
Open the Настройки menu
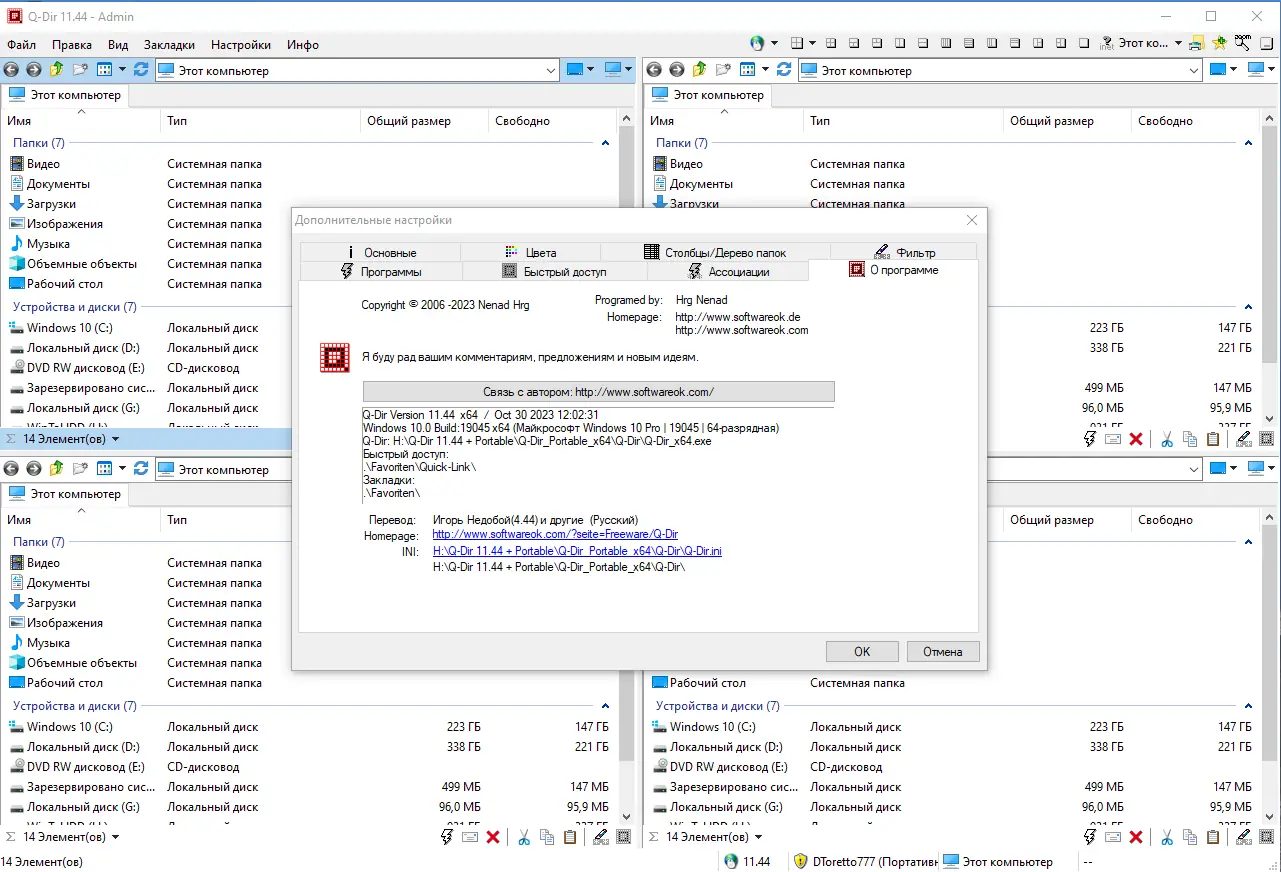point(241,45)
